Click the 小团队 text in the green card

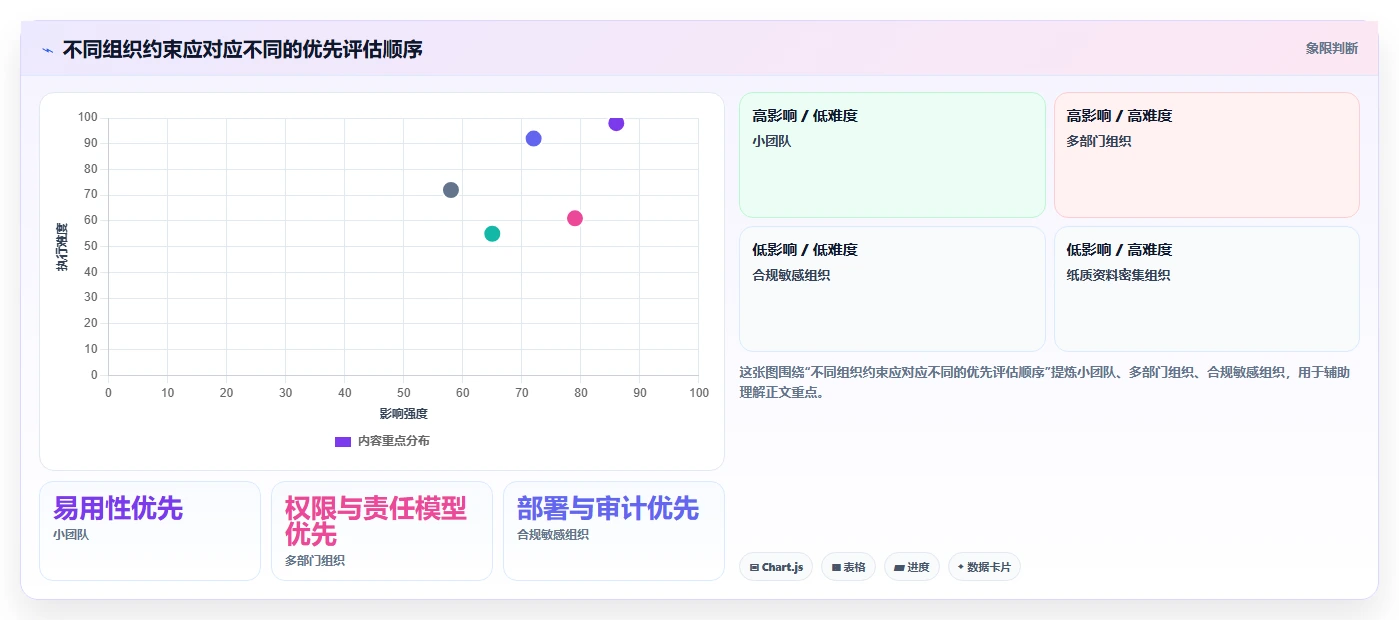click(x=772, y=141)
